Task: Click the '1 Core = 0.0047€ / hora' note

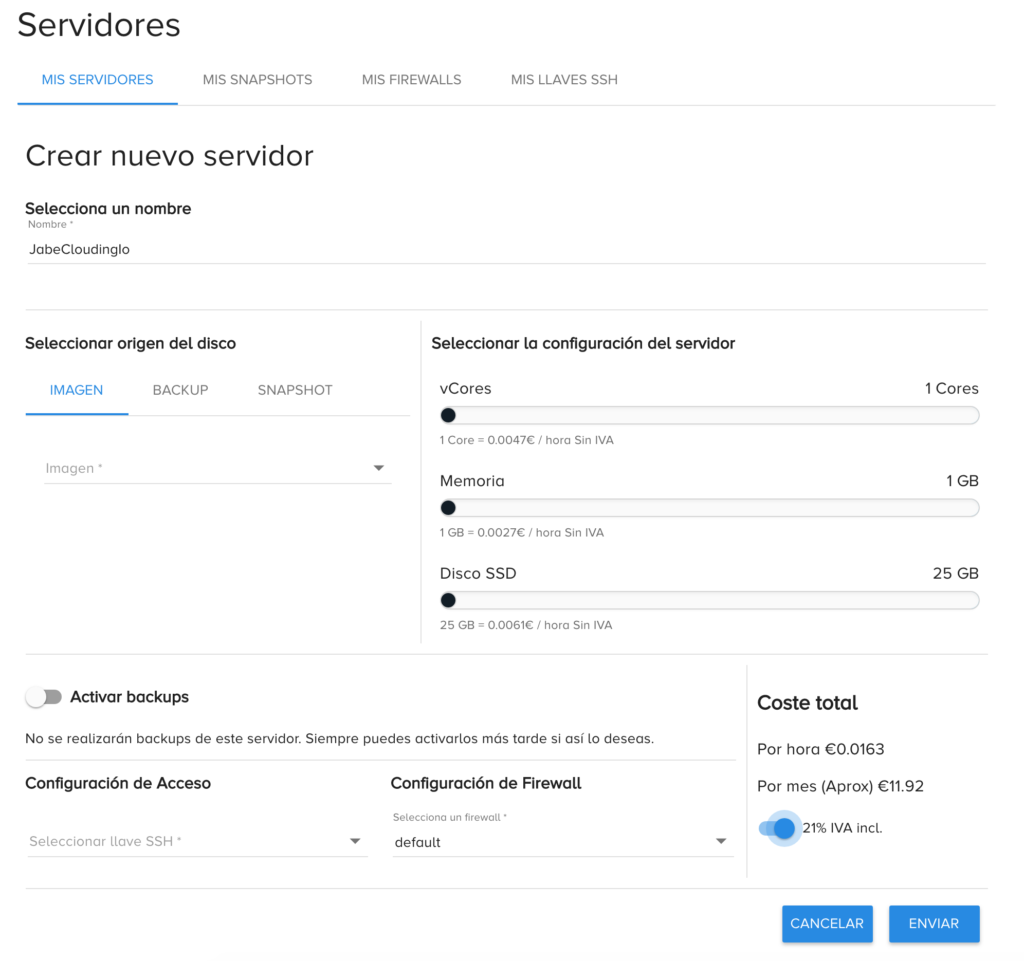Action: (x=526, y=440)
